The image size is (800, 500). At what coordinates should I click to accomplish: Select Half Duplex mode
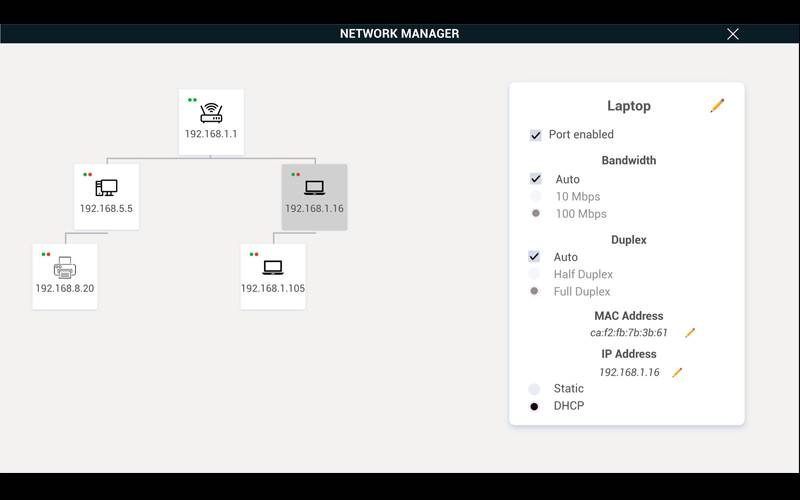coord(536,274)
